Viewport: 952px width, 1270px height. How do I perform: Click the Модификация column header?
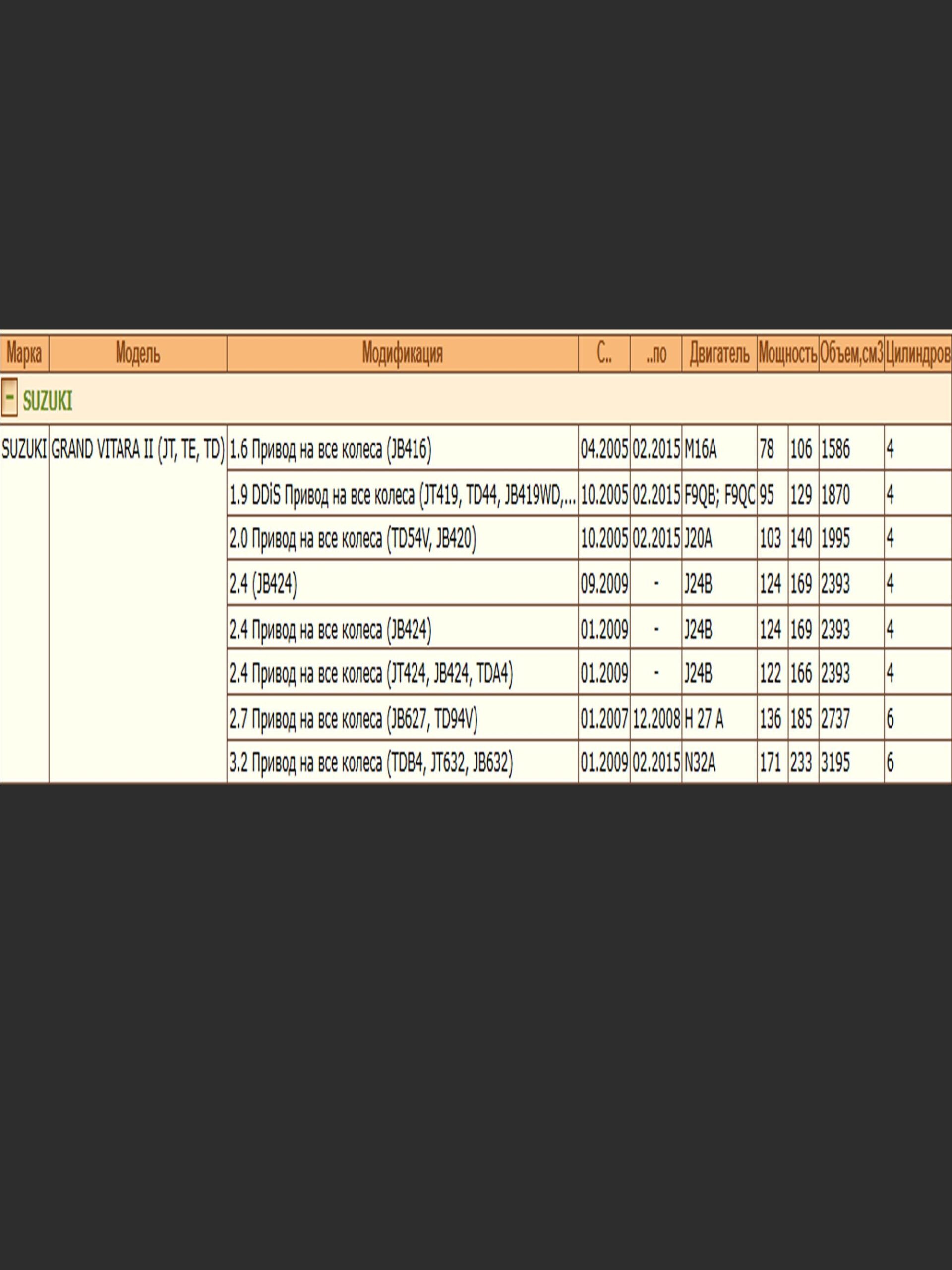point(402,354)
